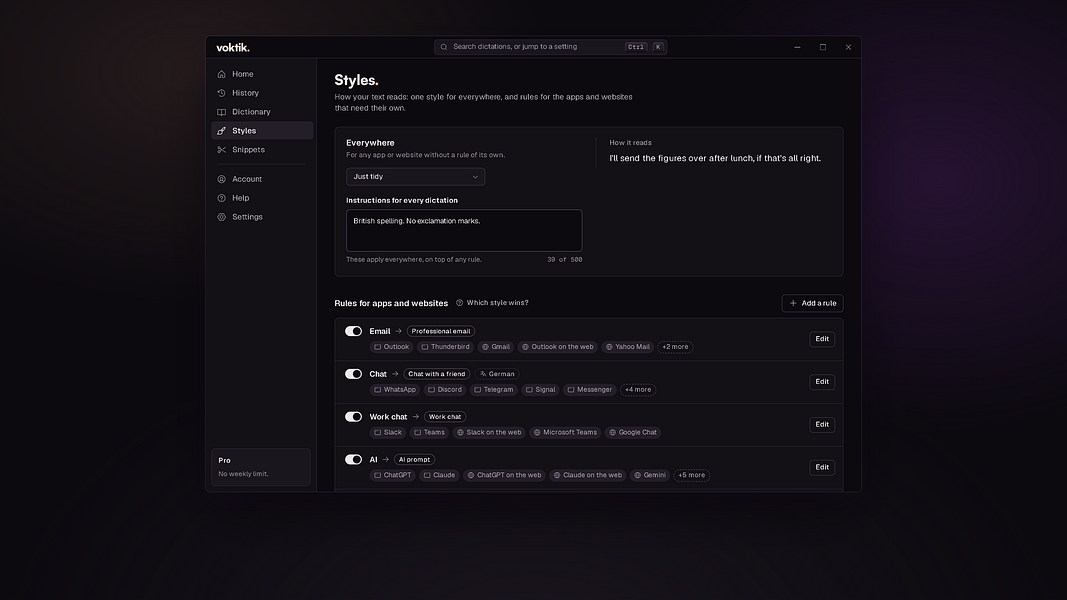The height and width of the screenshot is (600, 1067).
Task: Click the Gemini website chip
Action: pos(650,476)
